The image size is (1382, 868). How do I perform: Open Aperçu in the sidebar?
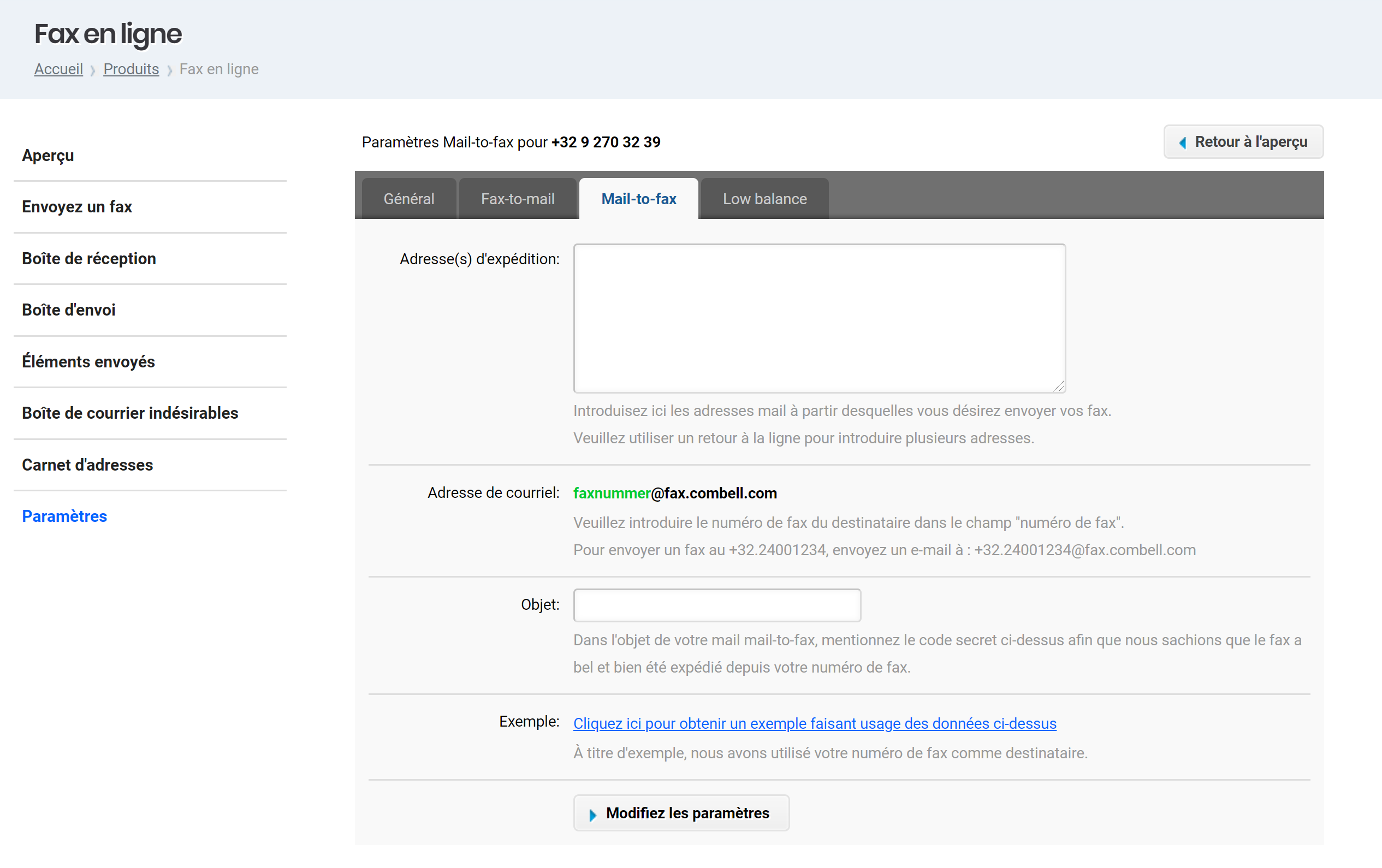[48, 156]
